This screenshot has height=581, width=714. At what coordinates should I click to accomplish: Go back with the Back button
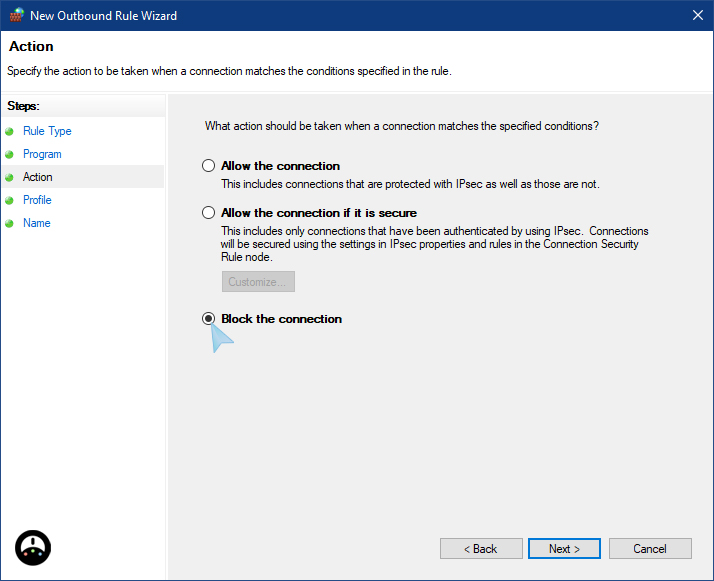point(481,549)
